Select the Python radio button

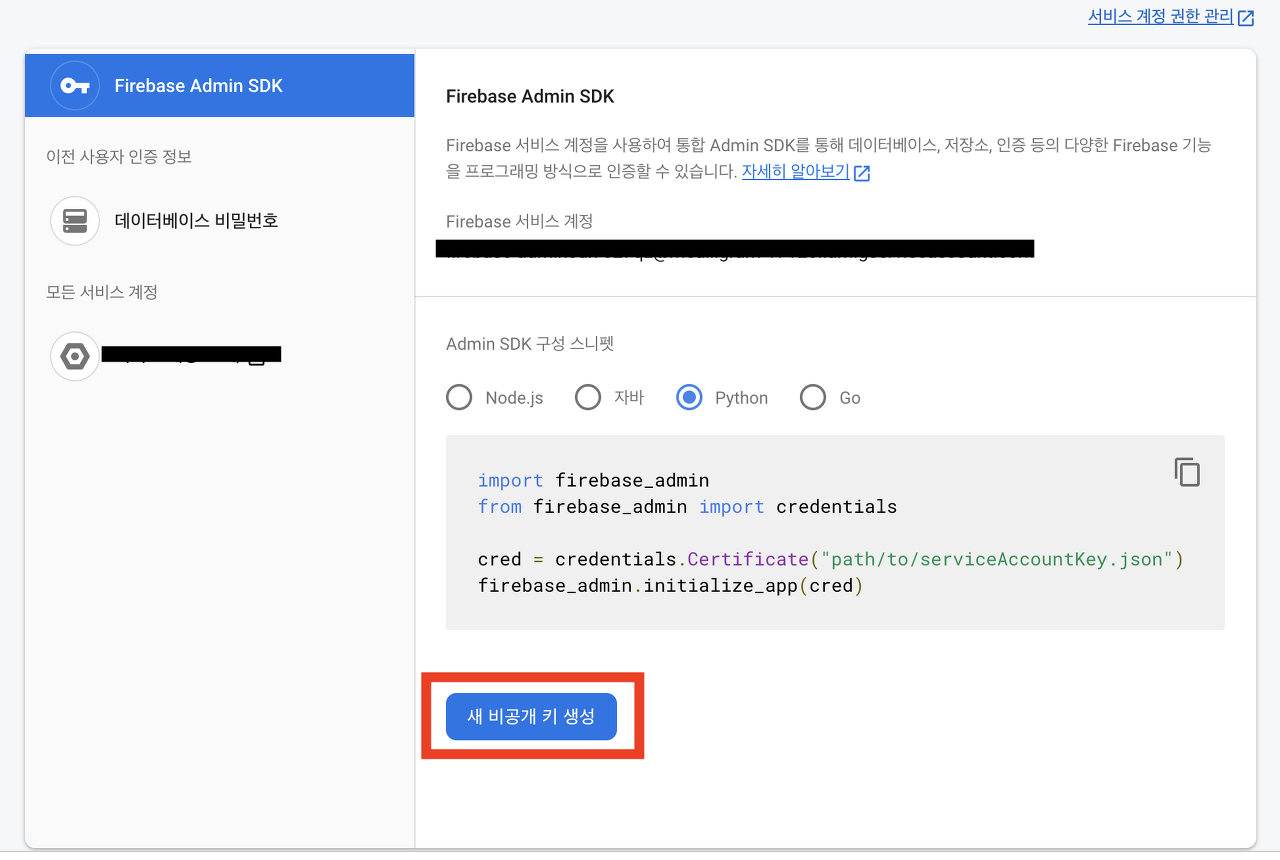[689, 398]
